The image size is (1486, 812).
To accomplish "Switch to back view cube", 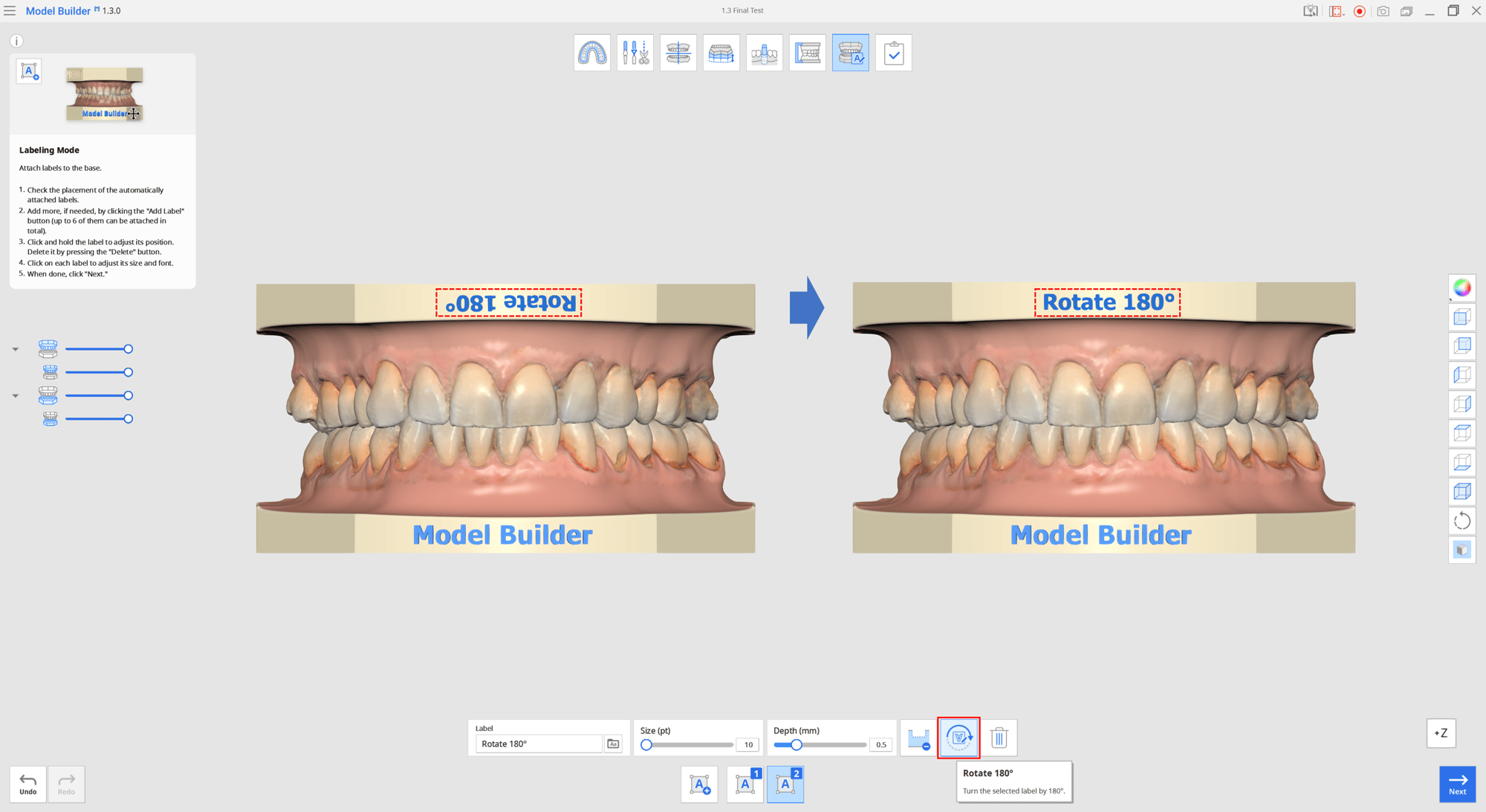I will (x=1461, y=346).
